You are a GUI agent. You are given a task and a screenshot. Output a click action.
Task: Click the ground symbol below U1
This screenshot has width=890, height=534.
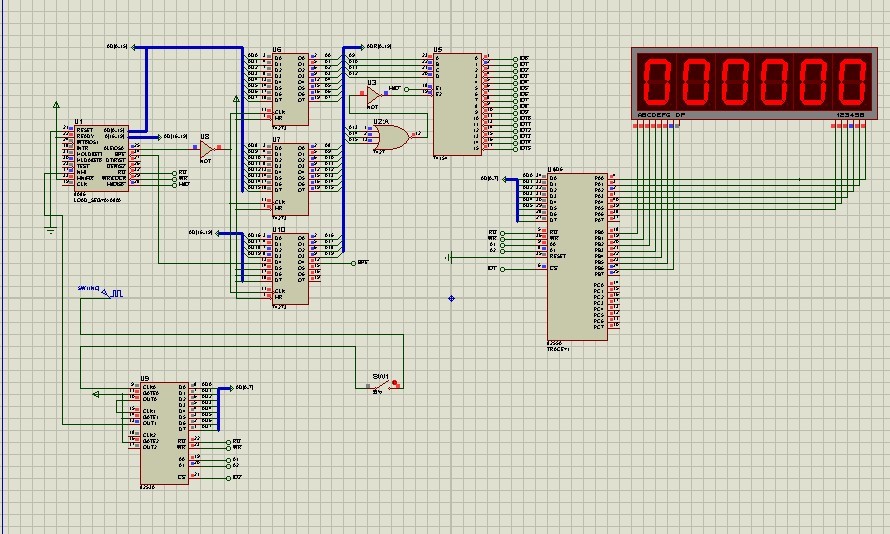point(51,230)
